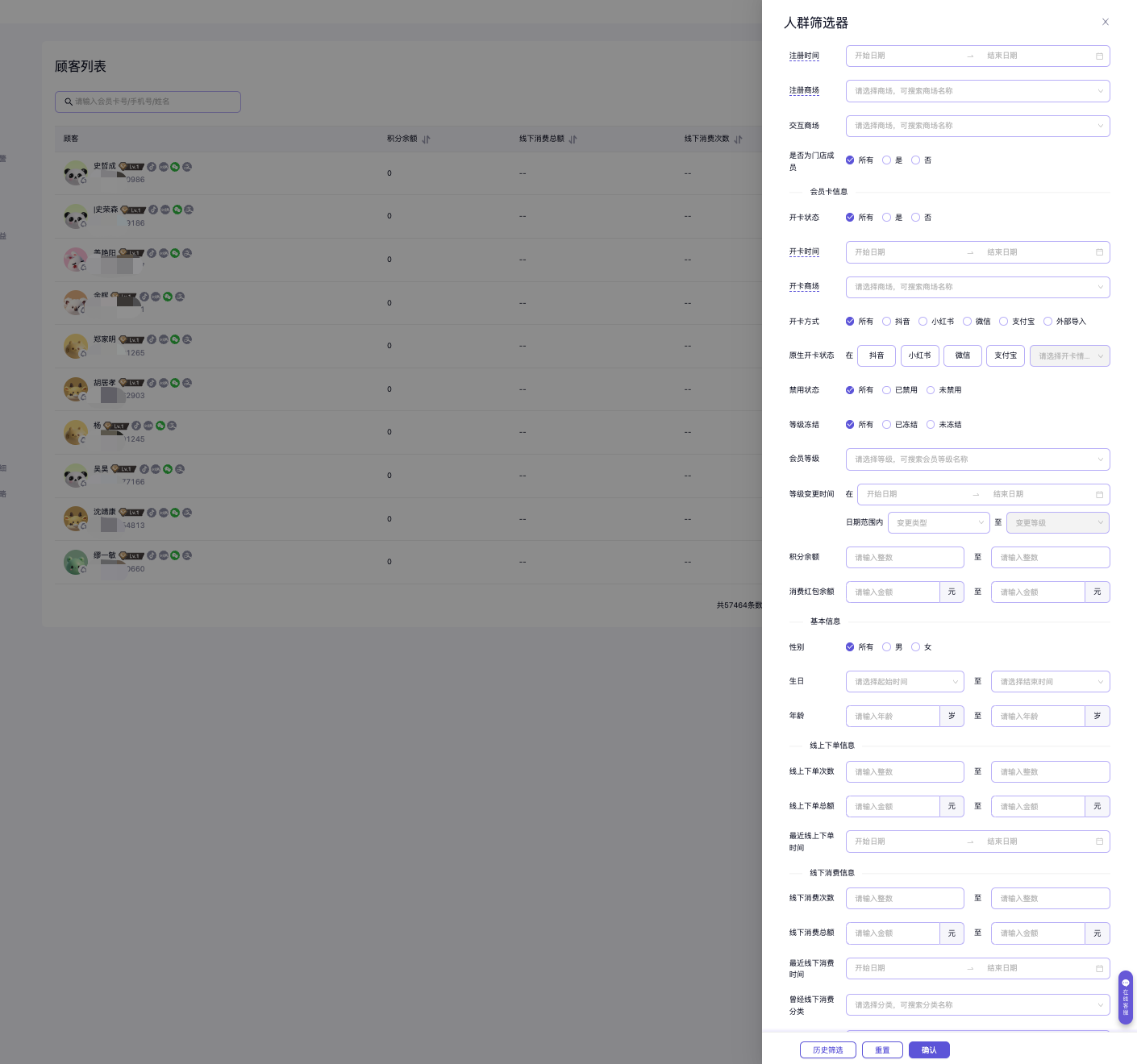Select the 支付宝 button in 原生开卡状态

1006,355
